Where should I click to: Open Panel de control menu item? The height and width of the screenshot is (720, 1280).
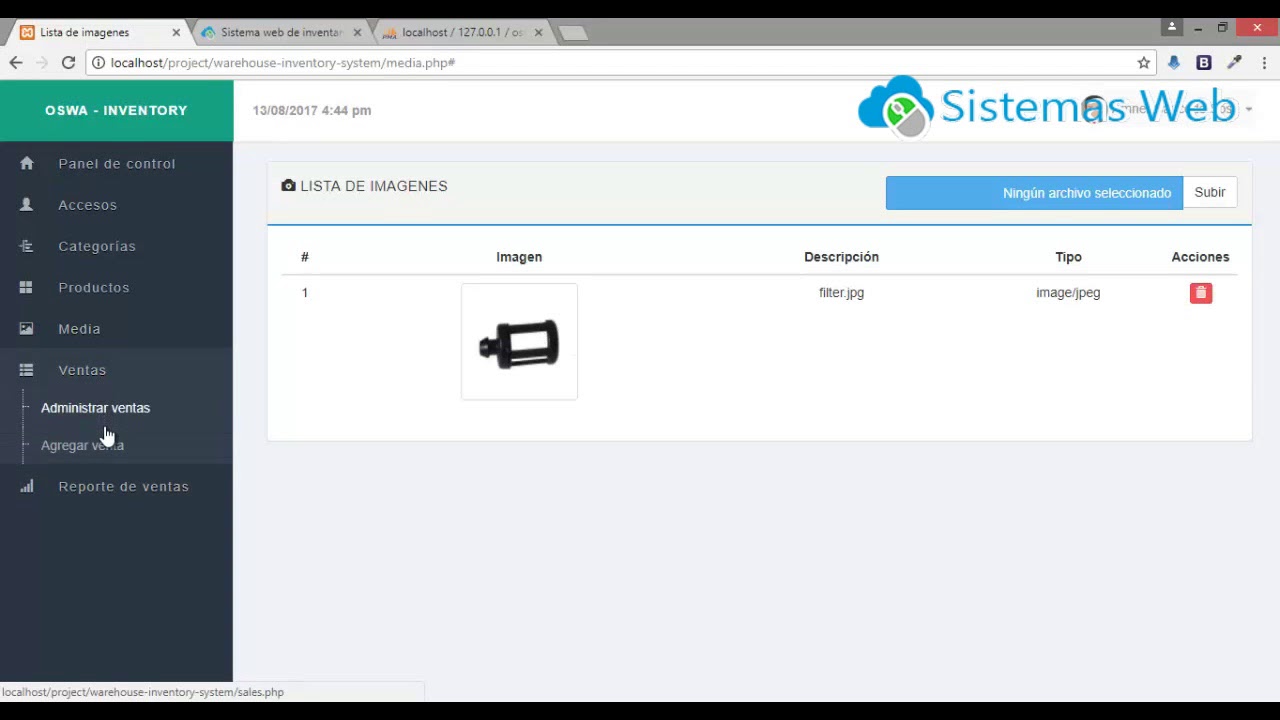pyautogui.click(x=116, y=163)
